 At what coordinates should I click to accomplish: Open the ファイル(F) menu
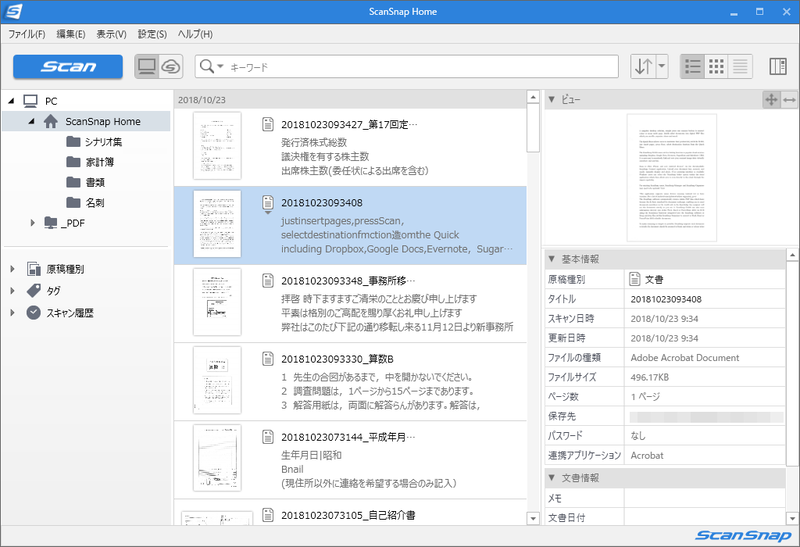(27, 34)
